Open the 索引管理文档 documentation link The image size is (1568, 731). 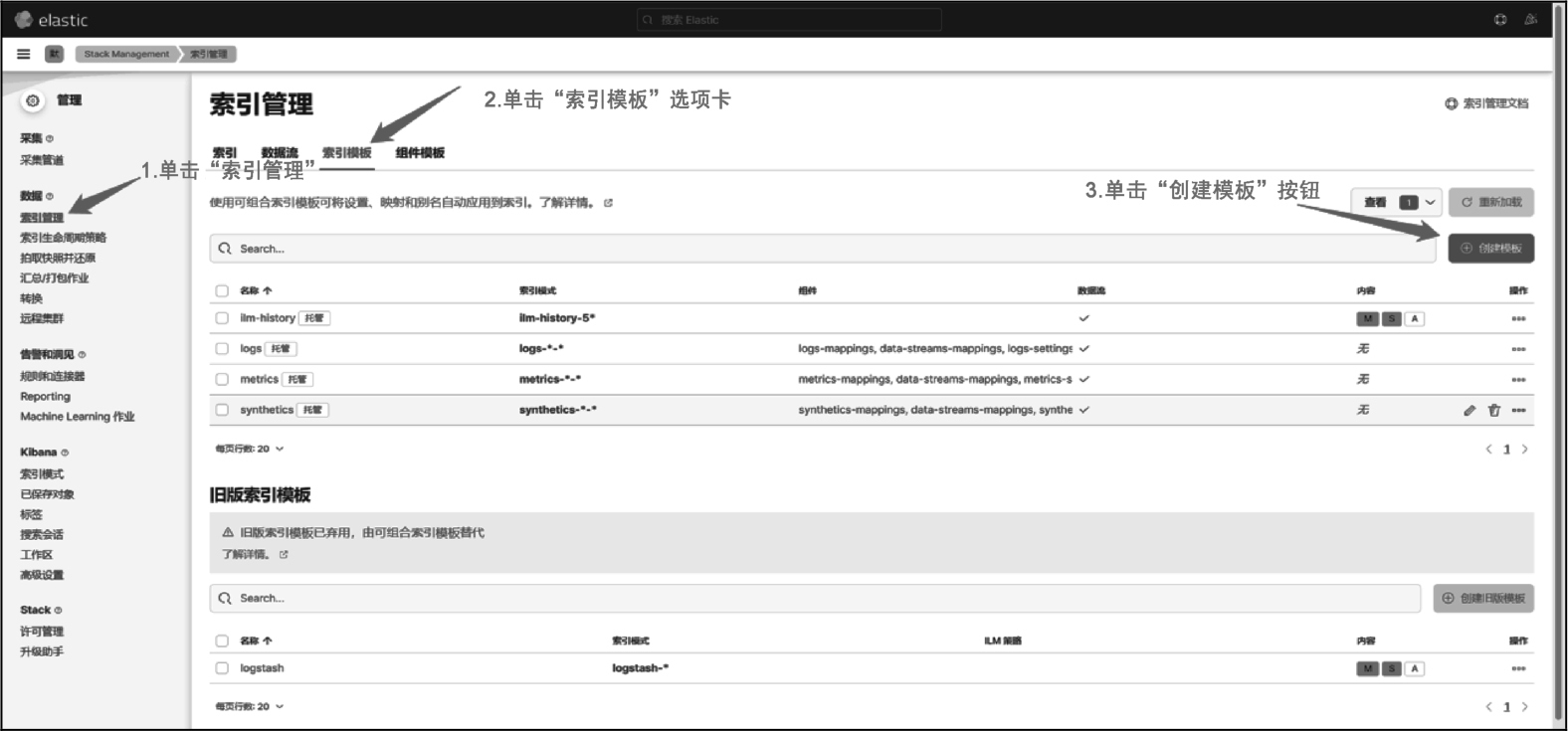[1486, 103]
